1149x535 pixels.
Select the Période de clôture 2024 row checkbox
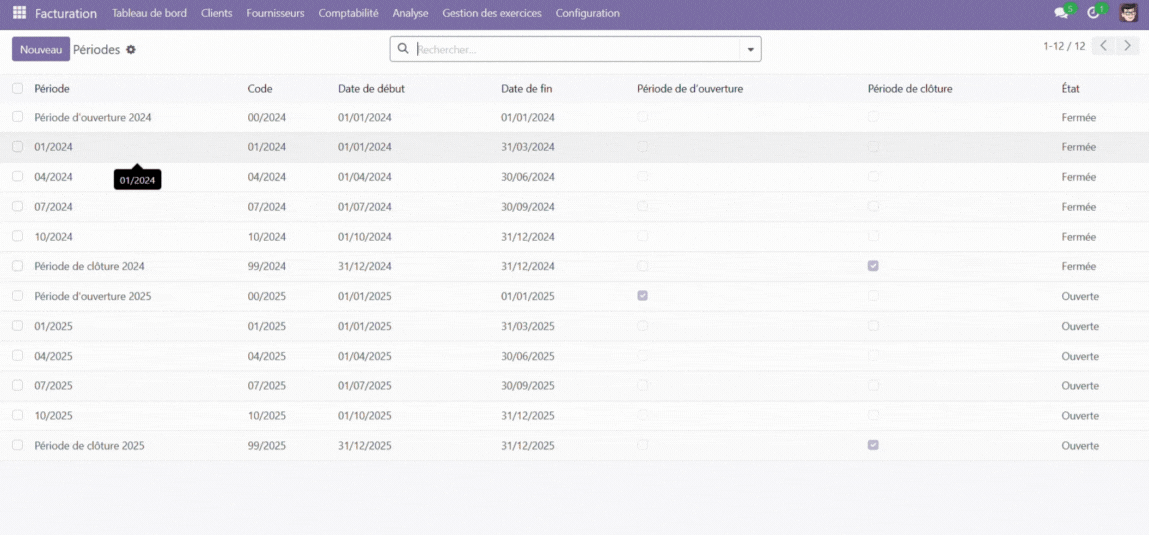coord(18,266)
